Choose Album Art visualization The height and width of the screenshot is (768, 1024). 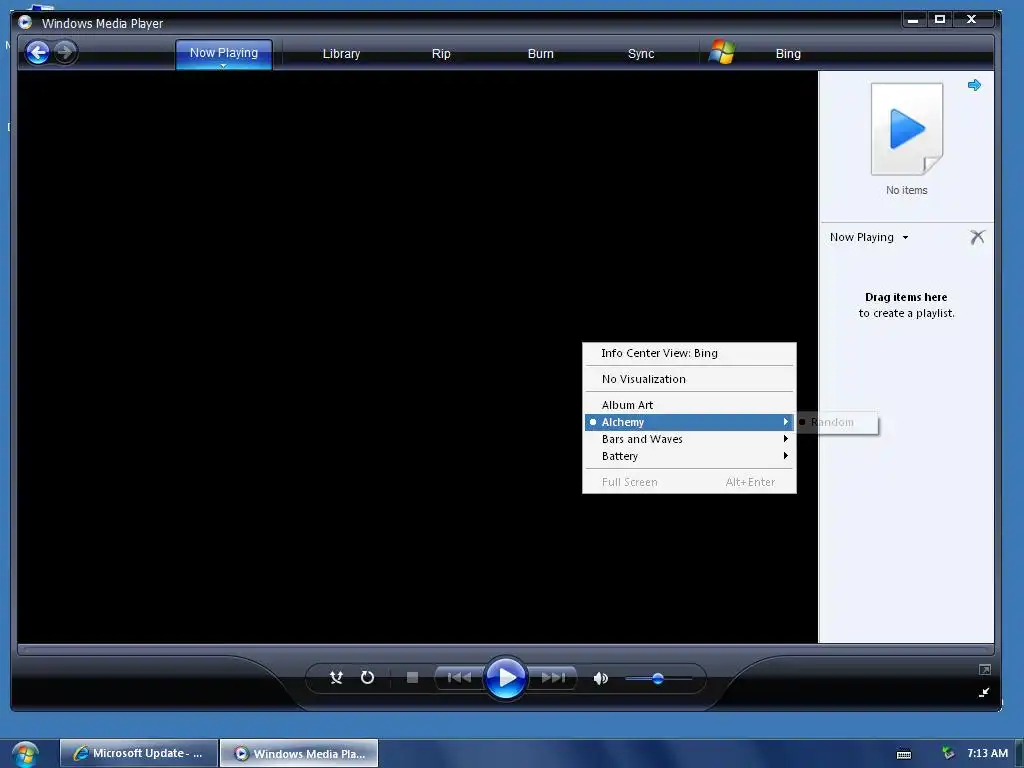point(689,405)
